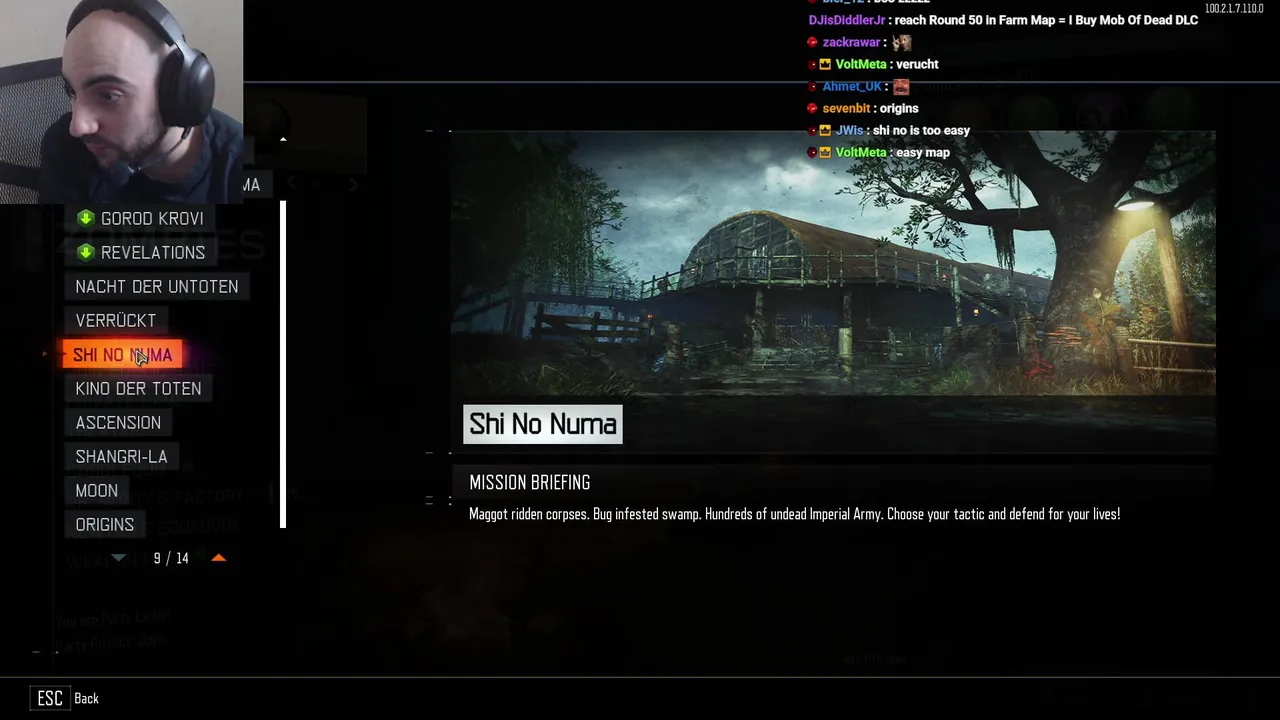Click the emote image in zackrawar's message
Screen dimensions: 1280x720
[902, 42]
